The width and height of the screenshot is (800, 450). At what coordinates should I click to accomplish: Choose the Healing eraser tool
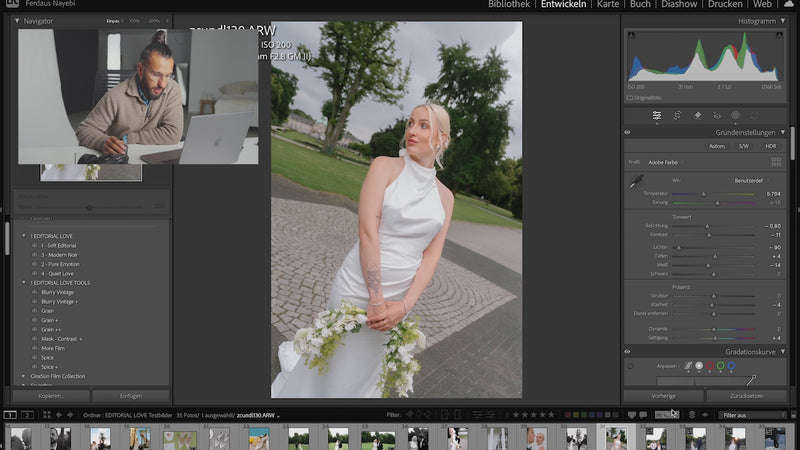pos(696,115)
